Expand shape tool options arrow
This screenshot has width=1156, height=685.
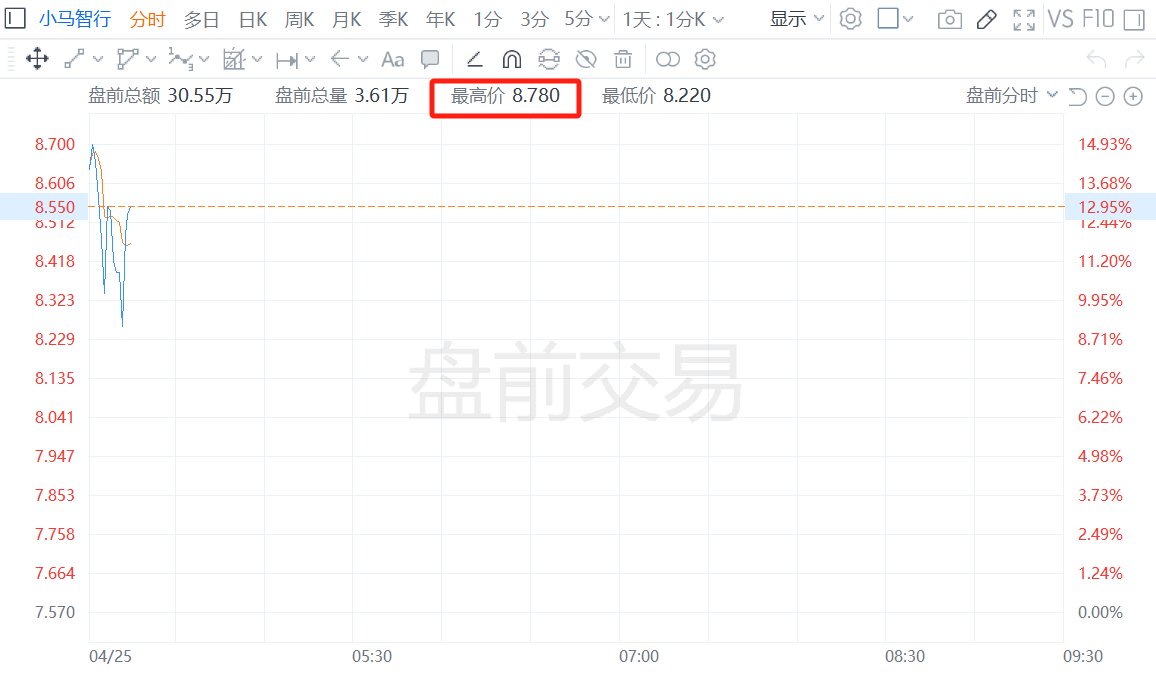(x=151, y=59)
